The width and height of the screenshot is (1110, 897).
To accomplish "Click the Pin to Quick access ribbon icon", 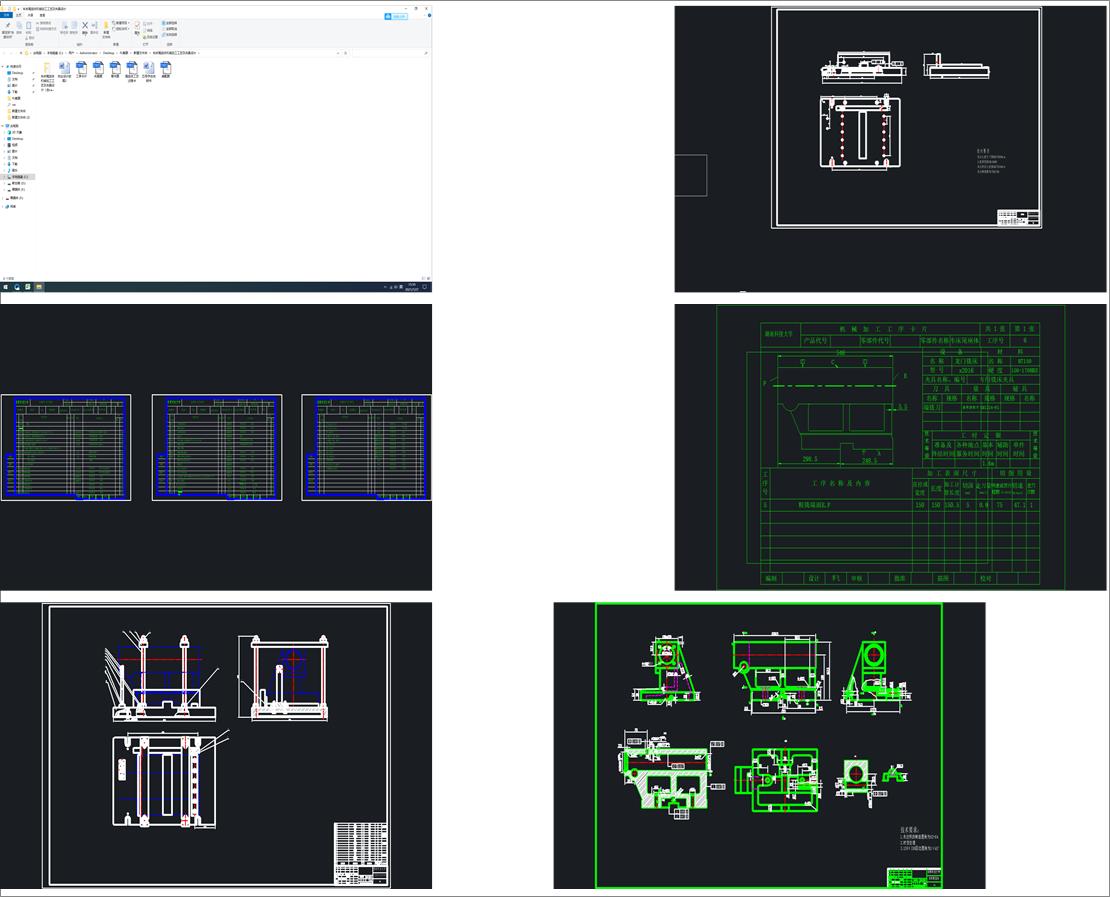I will click(8, 25).
